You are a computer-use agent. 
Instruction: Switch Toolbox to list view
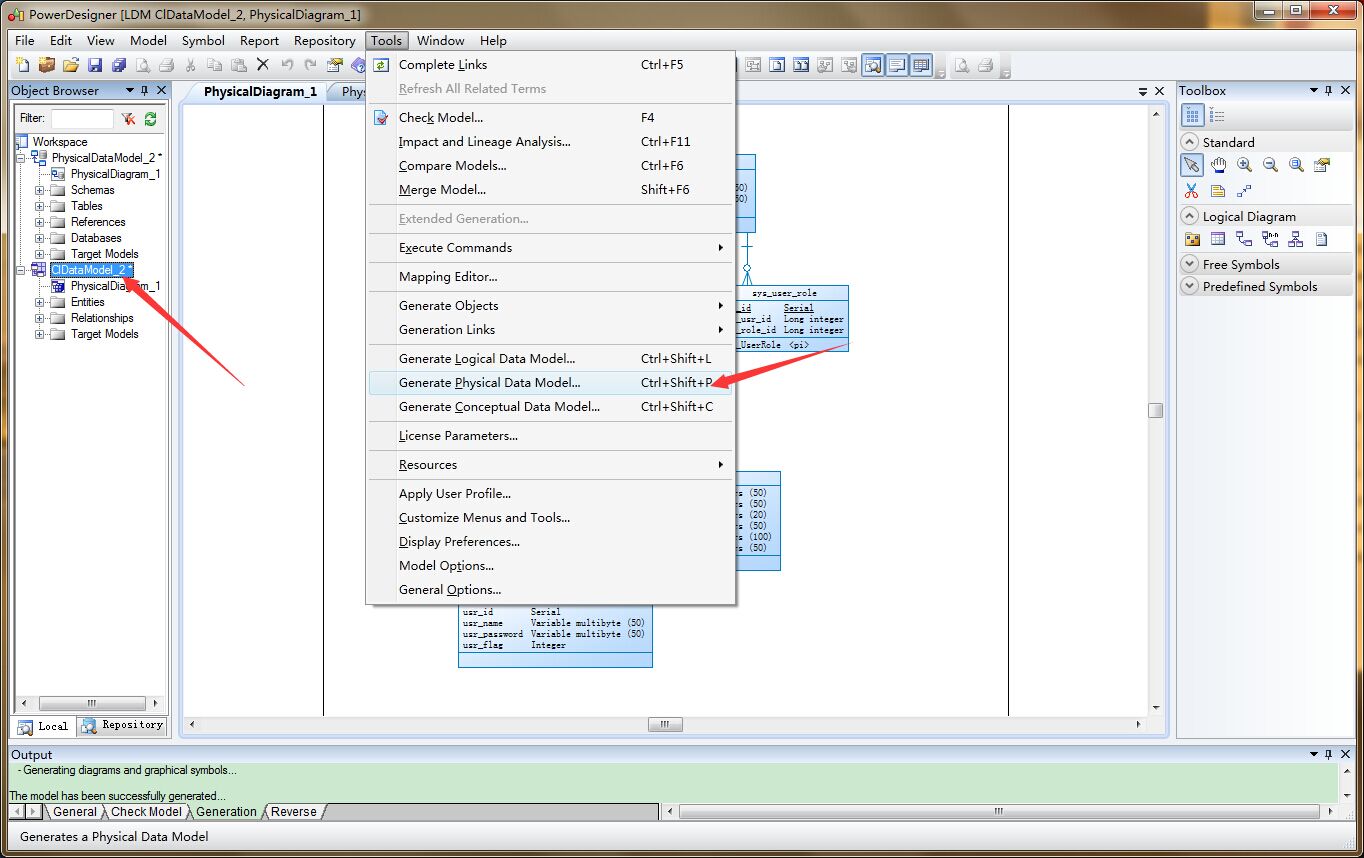point(1217,116)
